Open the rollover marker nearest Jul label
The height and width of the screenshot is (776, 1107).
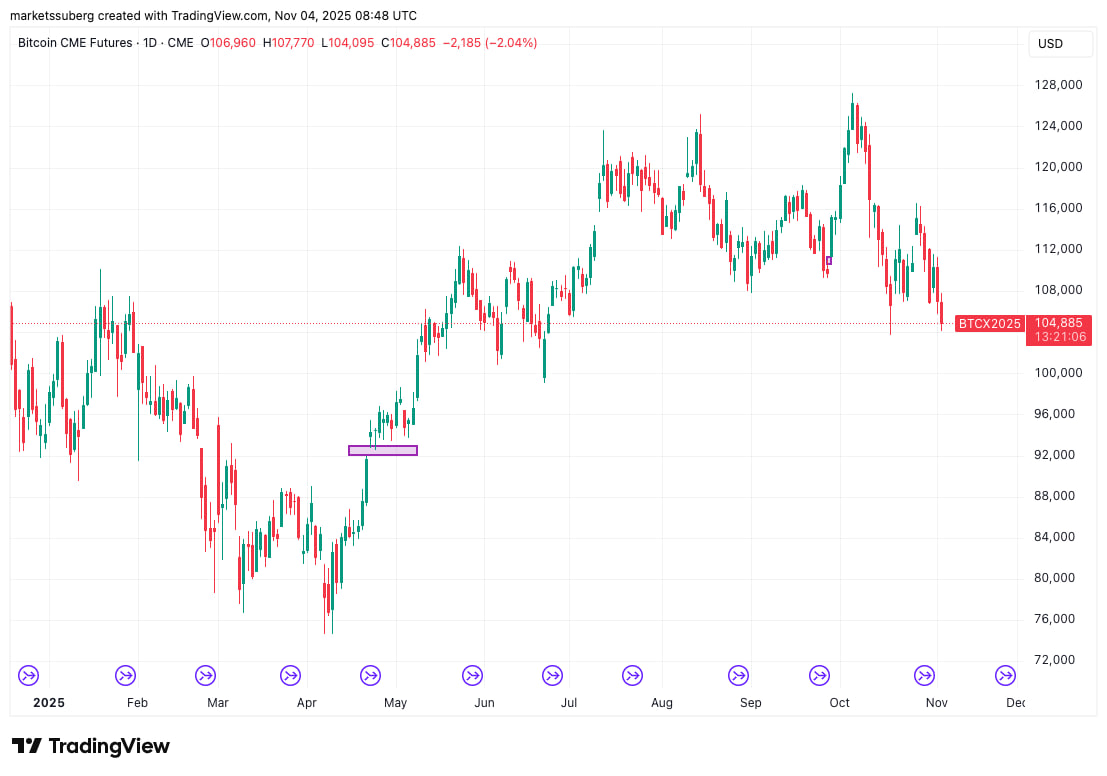(x=552, y=676)
